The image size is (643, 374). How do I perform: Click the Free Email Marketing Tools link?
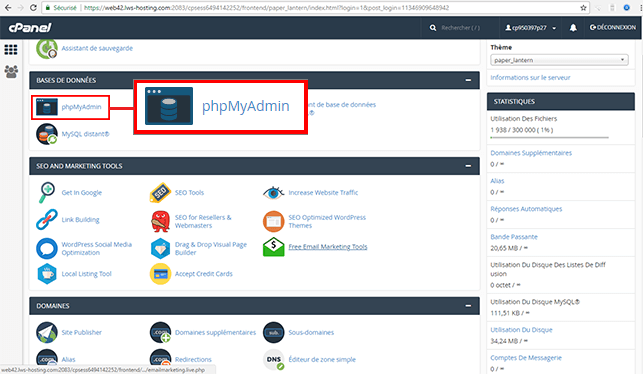(328, 246)
